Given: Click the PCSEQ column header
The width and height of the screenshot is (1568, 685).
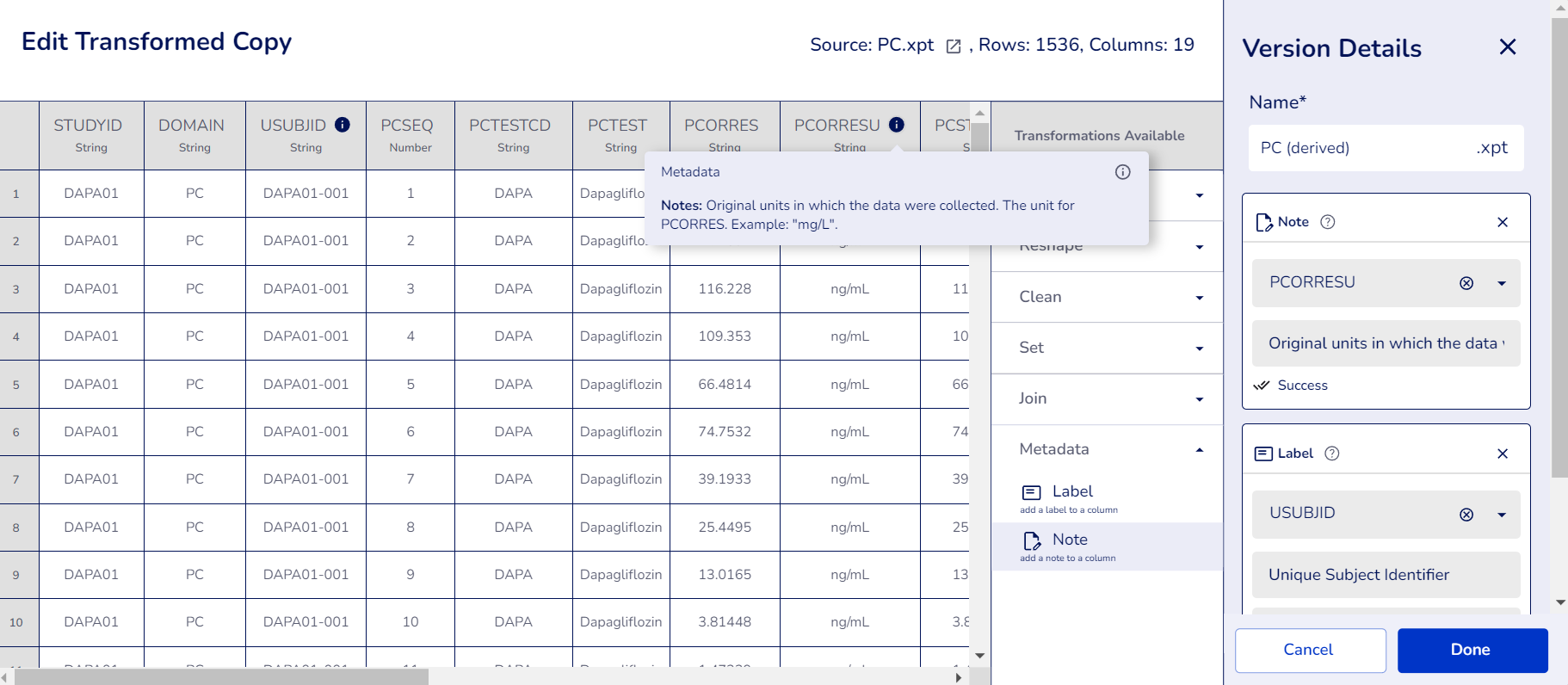Looking at the screenshot, I should pos(411,135).
